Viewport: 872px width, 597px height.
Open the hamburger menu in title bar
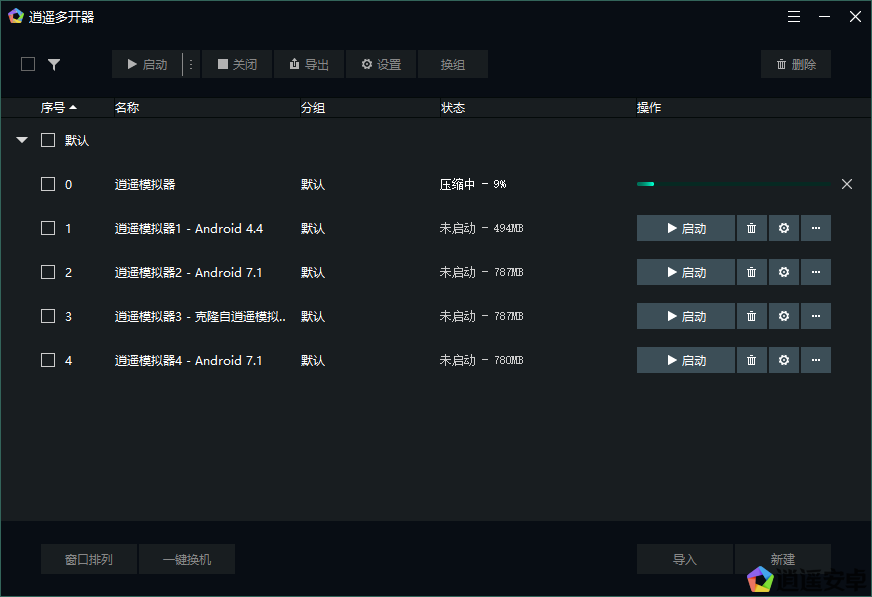click(793, 17)
